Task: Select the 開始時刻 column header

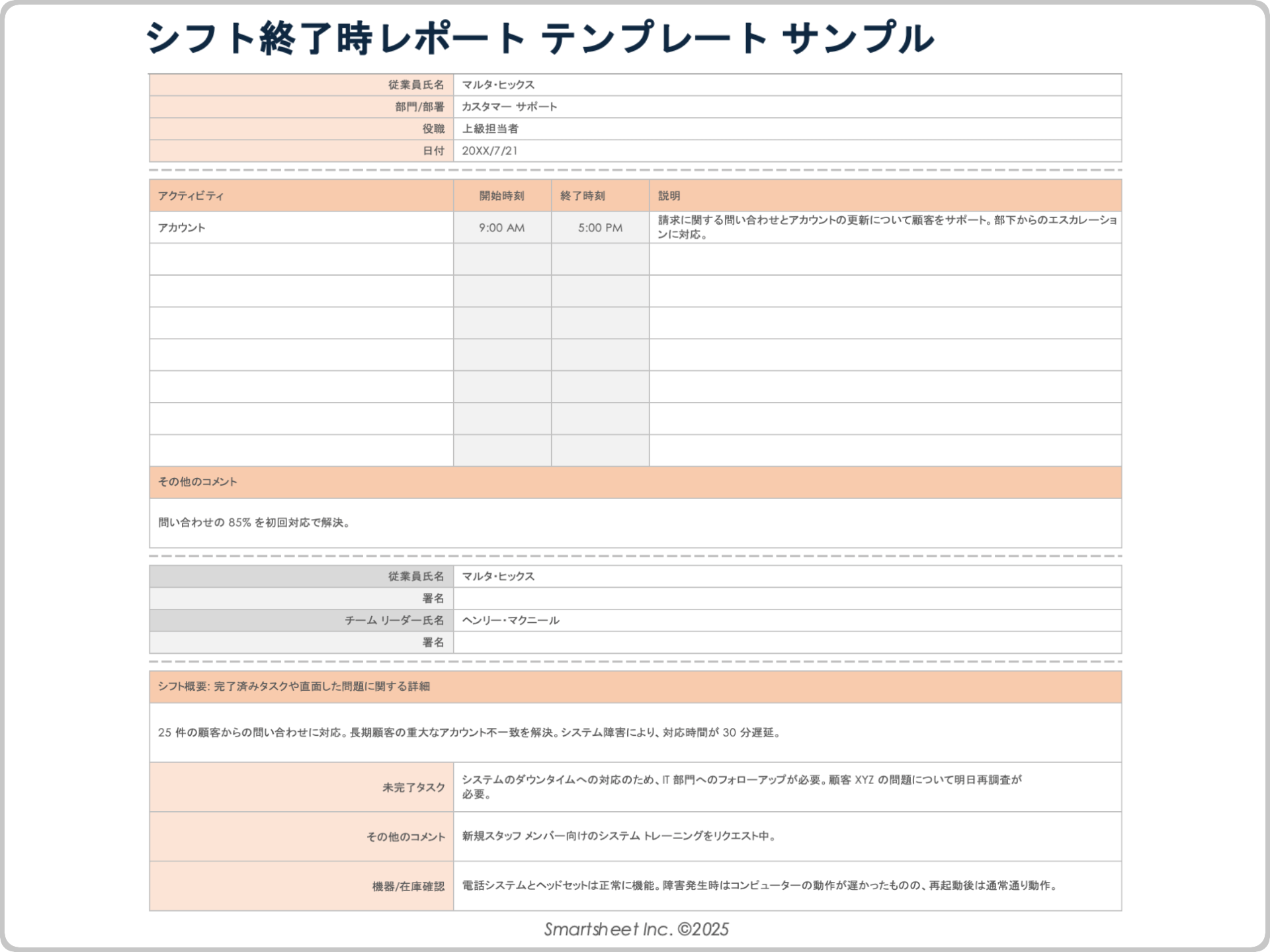Action: [501, 195]
